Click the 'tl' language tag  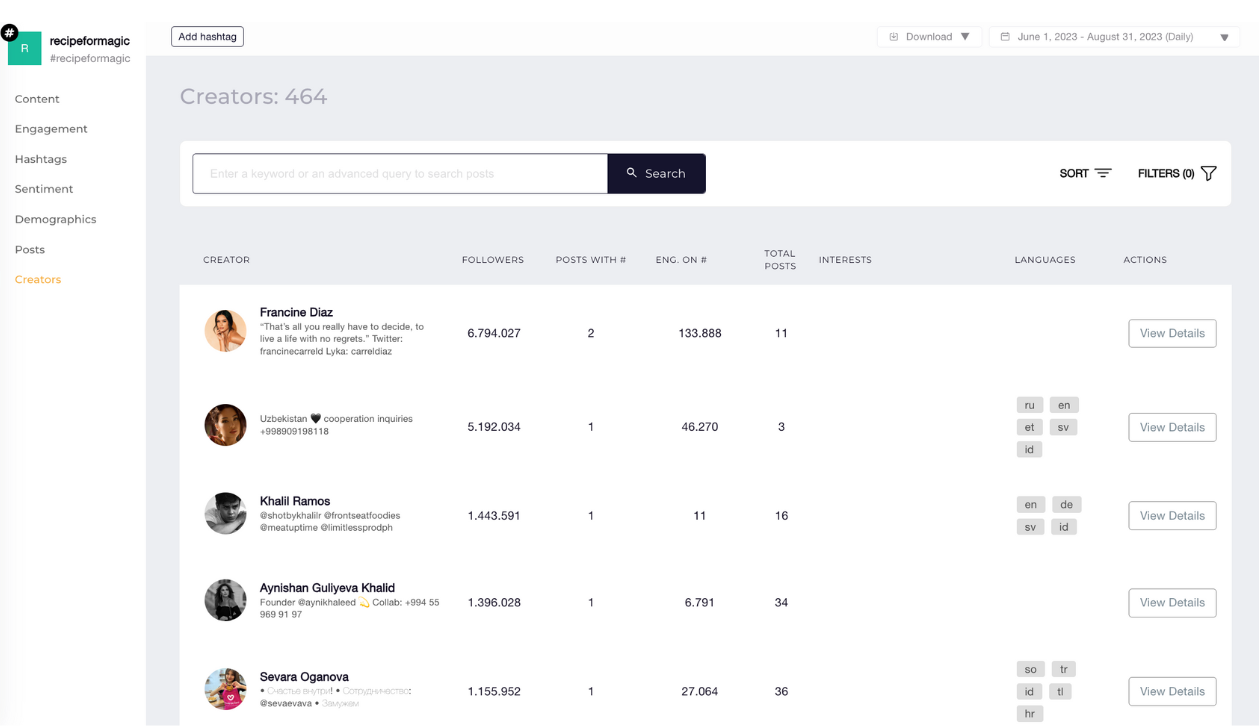click(1061, 691)
